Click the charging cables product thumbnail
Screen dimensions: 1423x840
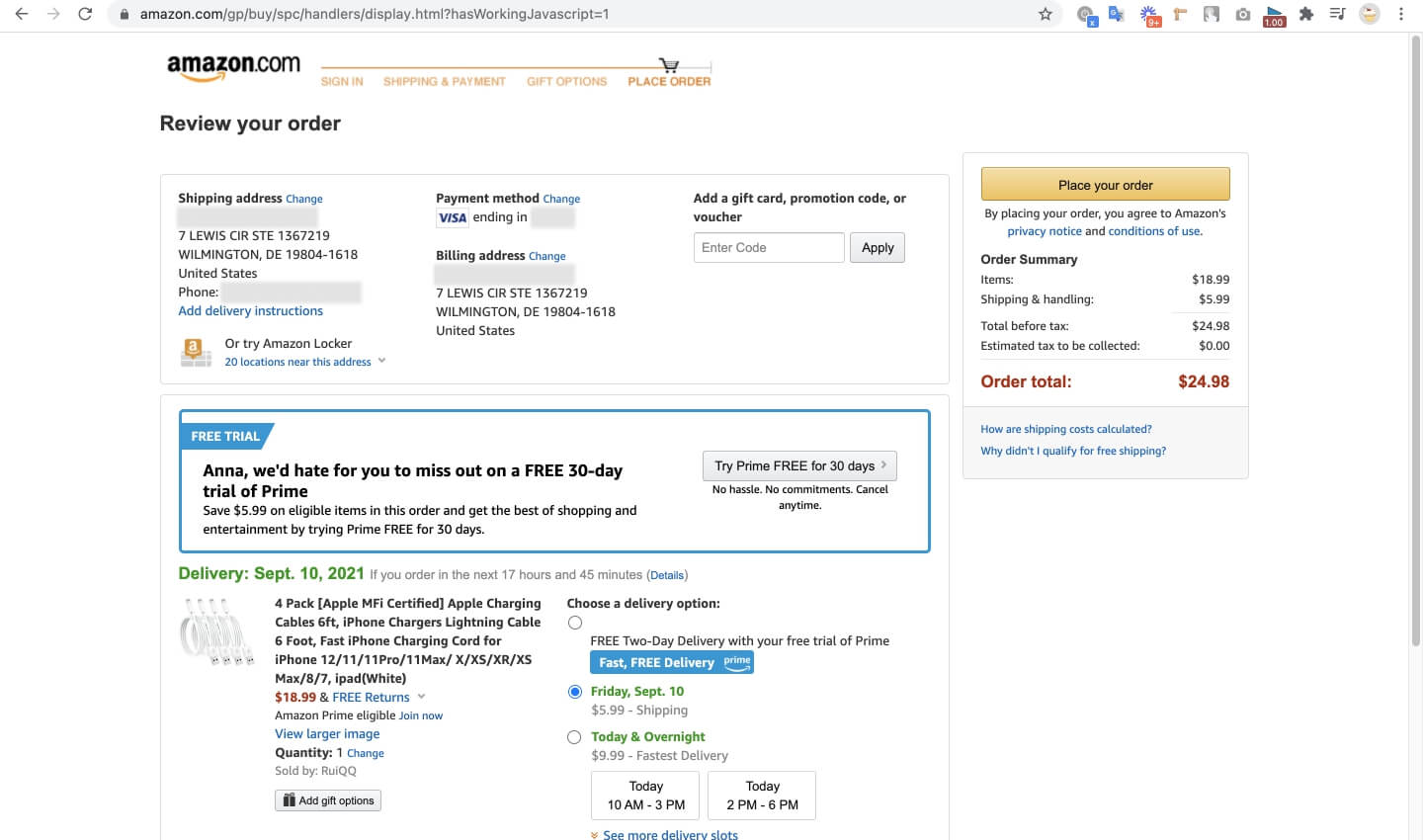tap(215, 632)
